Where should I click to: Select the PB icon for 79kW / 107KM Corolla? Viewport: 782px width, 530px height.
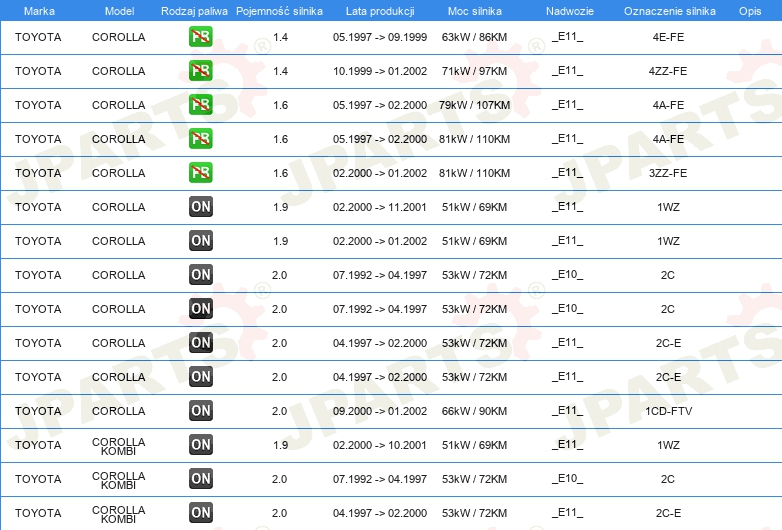click(x=200, y=105)
